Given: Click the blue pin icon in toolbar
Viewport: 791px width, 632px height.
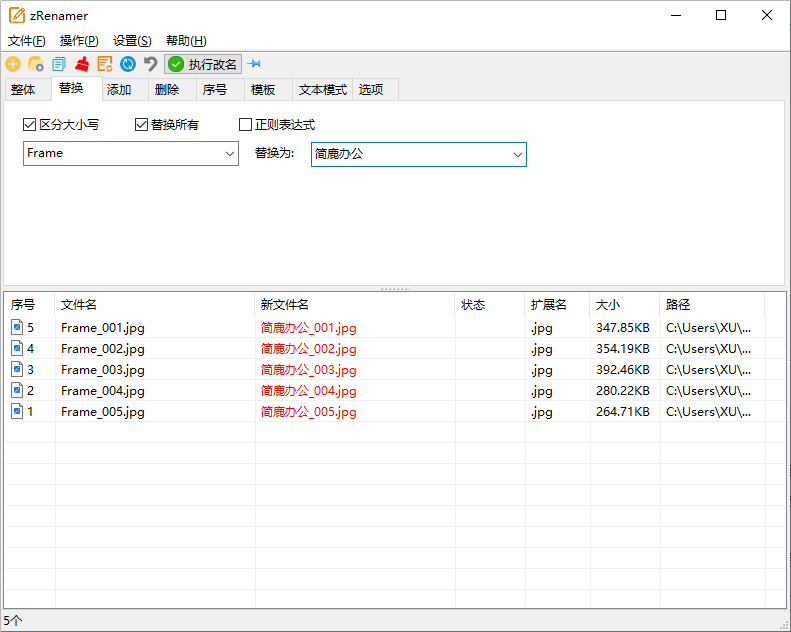Looking at the screenshot, I should (x=254, y=64).
